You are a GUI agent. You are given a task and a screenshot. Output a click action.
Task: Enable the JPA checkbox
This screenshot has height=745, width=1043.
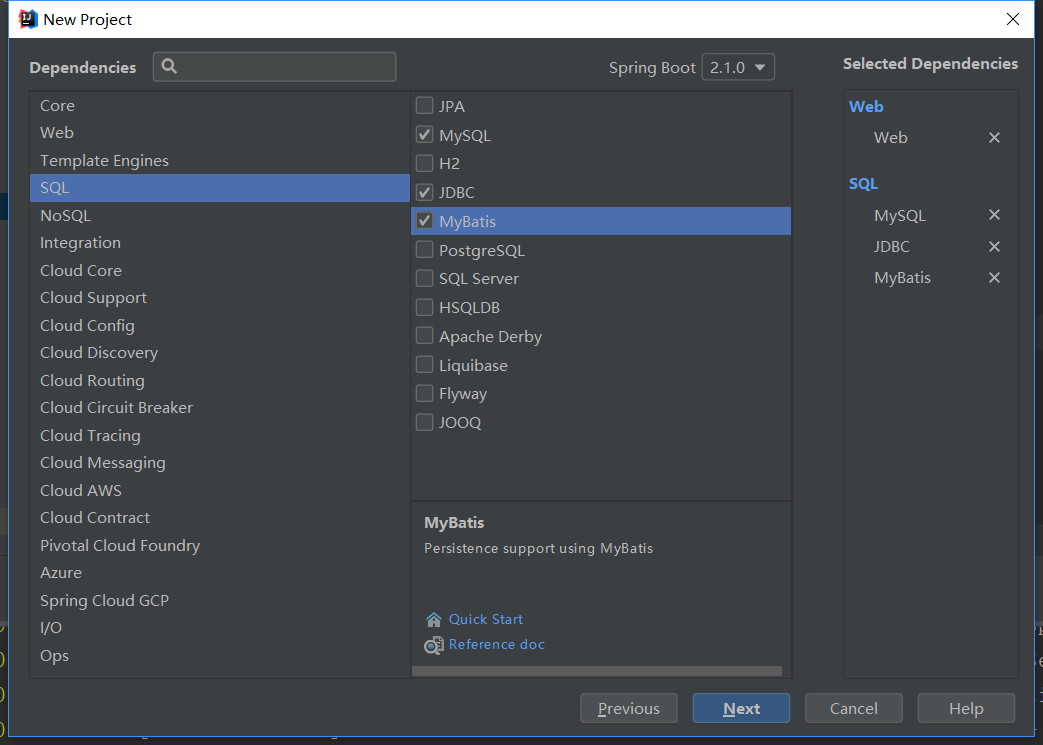tap(424, 105)
